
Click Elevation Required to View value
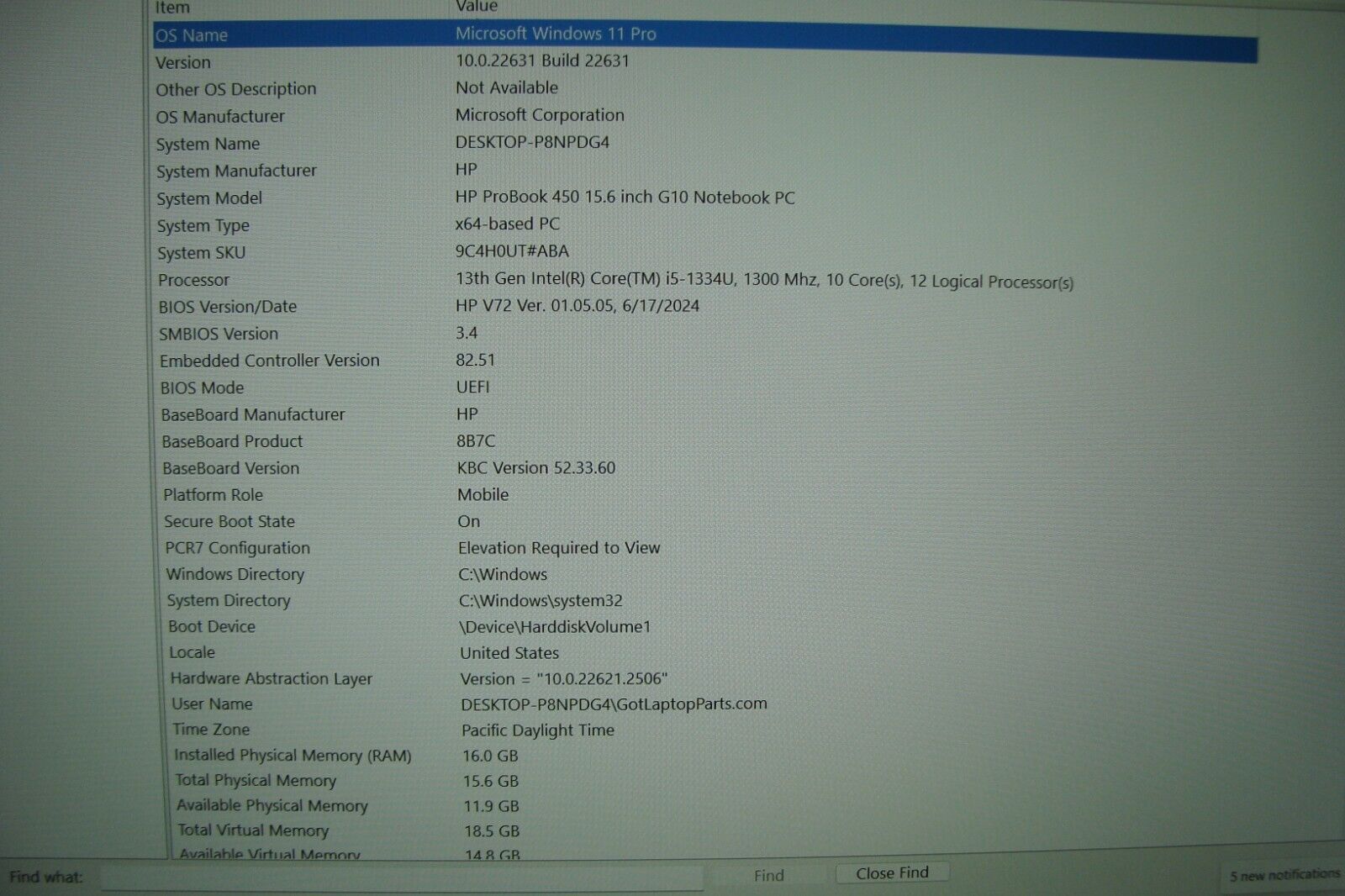click(x=559, y=548)
